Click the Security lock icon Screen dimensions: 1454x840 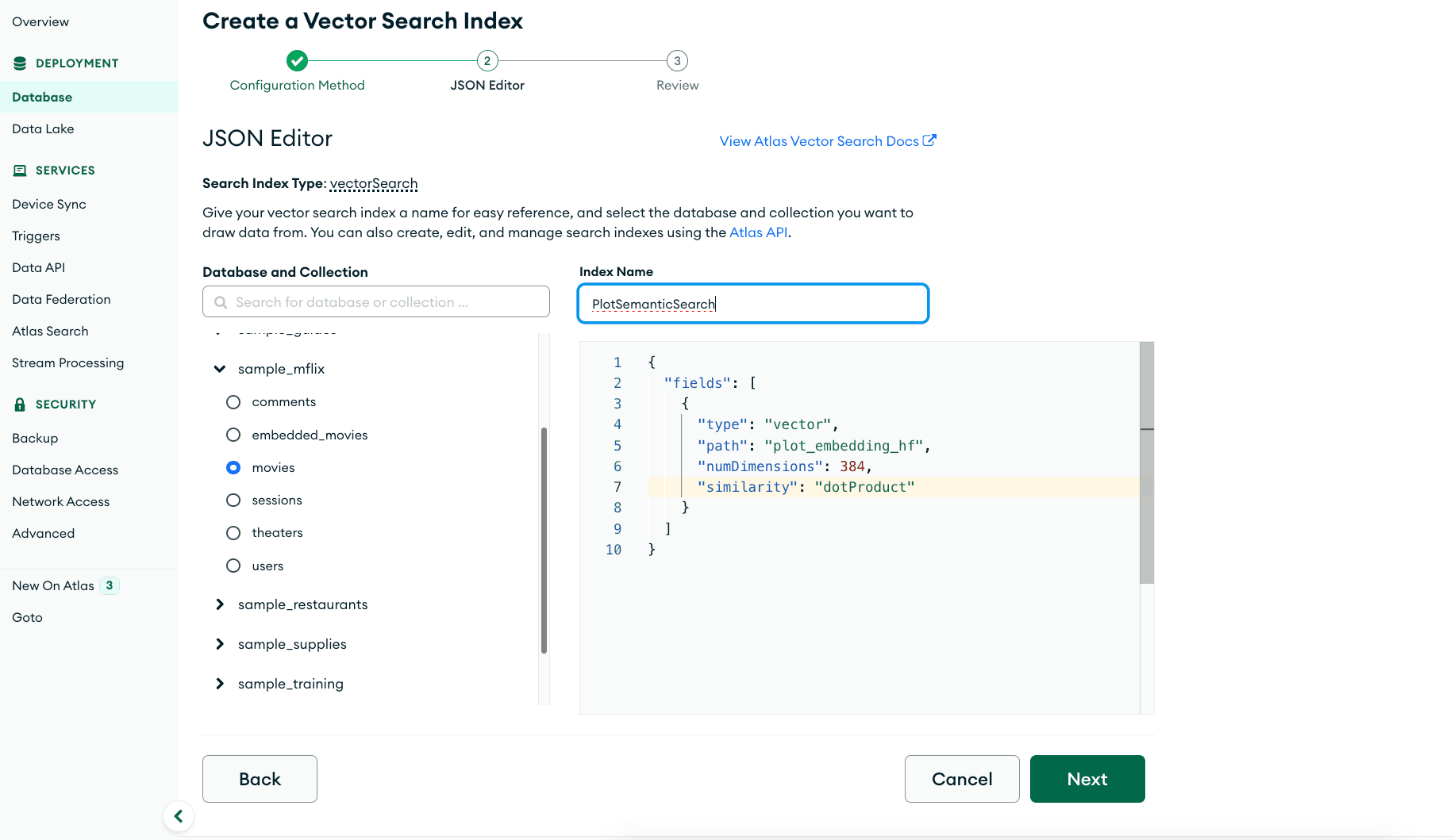20,405
